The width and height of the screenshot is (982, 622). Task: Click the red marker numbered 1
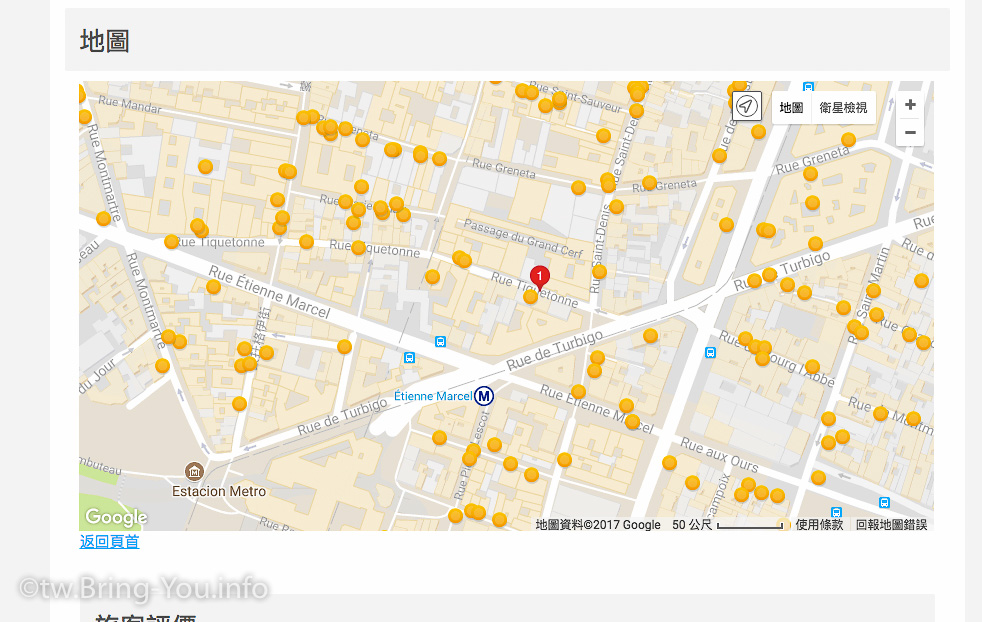point(540,277)
